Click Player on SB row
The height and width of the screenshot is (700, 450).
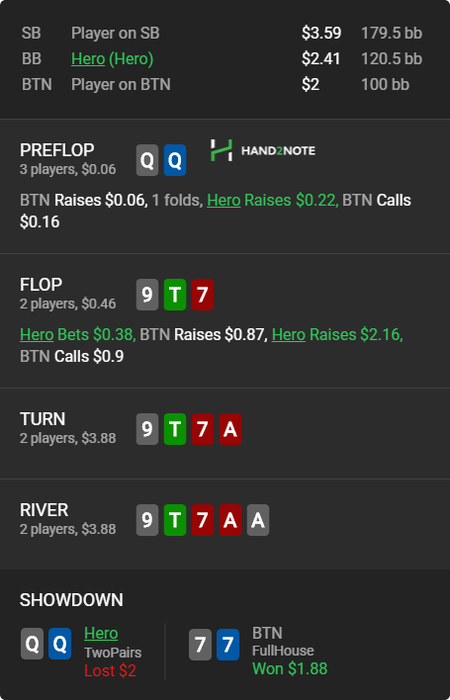pyautogui.click(x=222, y=33)
